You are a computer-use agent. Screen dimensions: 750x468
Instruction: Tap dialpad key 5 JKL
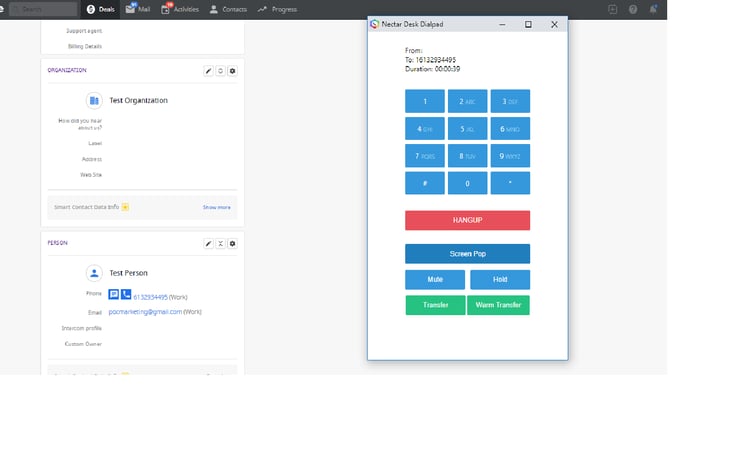pos(467,129)
